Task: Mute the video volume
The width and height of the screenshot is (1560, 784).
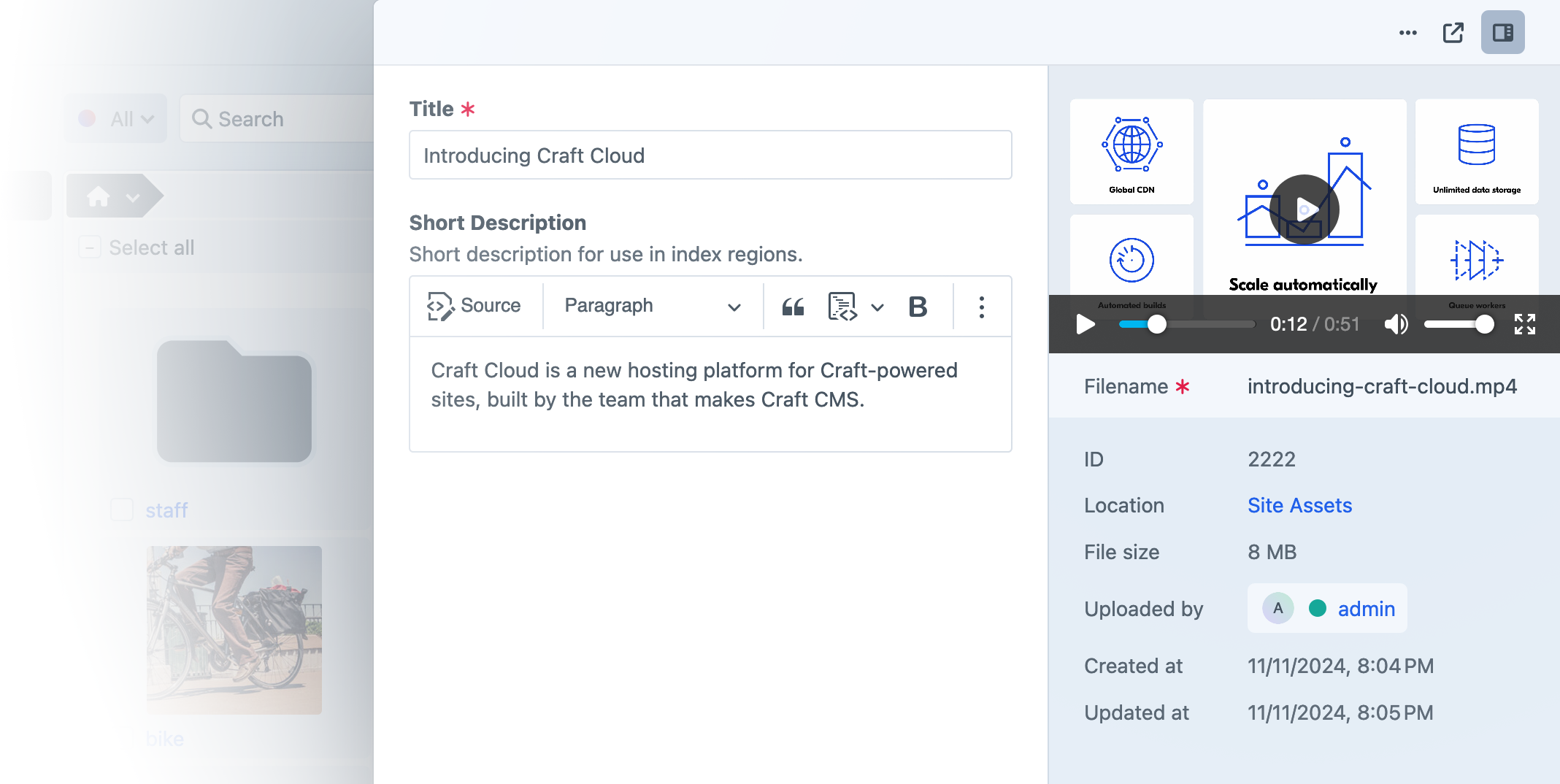Action: tap(1395, 324)
